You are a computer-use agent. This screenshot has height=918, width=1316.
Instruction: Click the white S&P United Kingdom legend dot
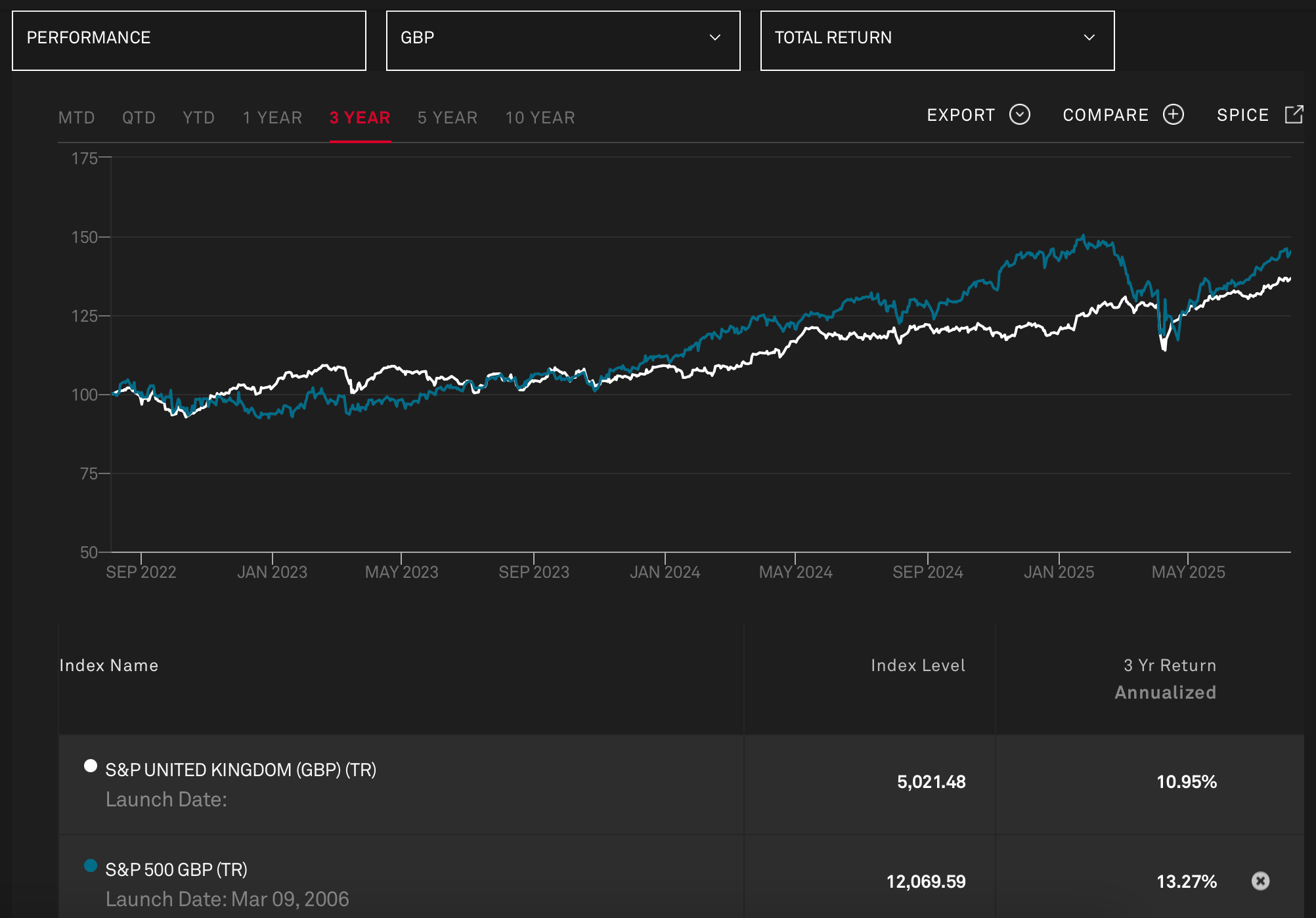coord(91,766)
